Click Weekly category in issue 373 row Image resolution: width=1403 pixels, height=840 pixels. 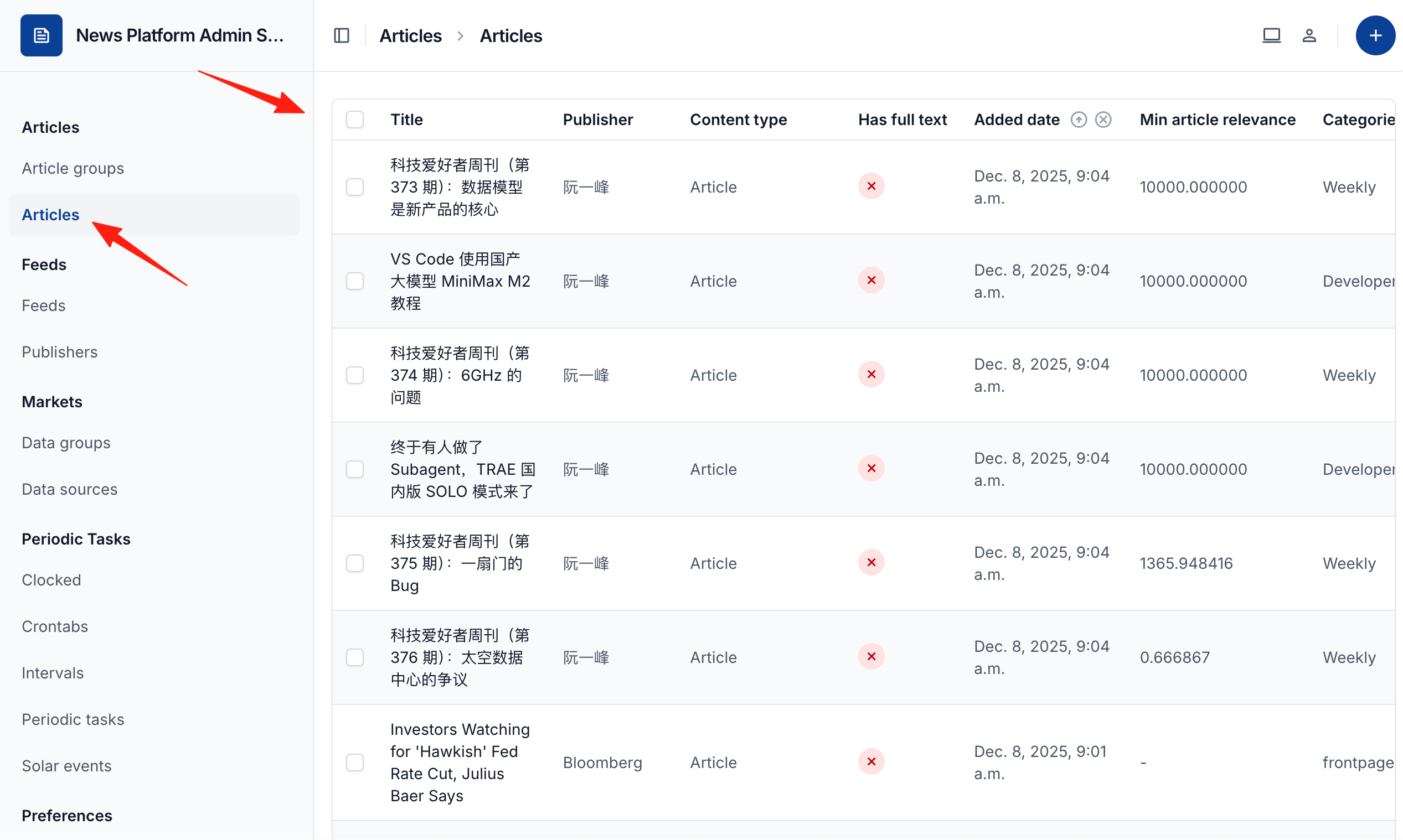(1349, 187)
